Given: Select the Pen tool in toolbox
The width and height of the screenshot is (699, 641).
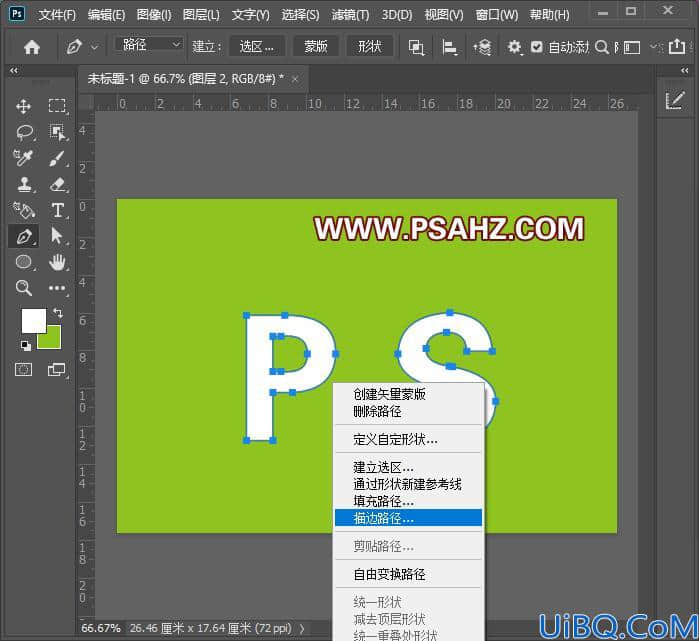Looking at the screenshot, I should (x=24, y=236).
